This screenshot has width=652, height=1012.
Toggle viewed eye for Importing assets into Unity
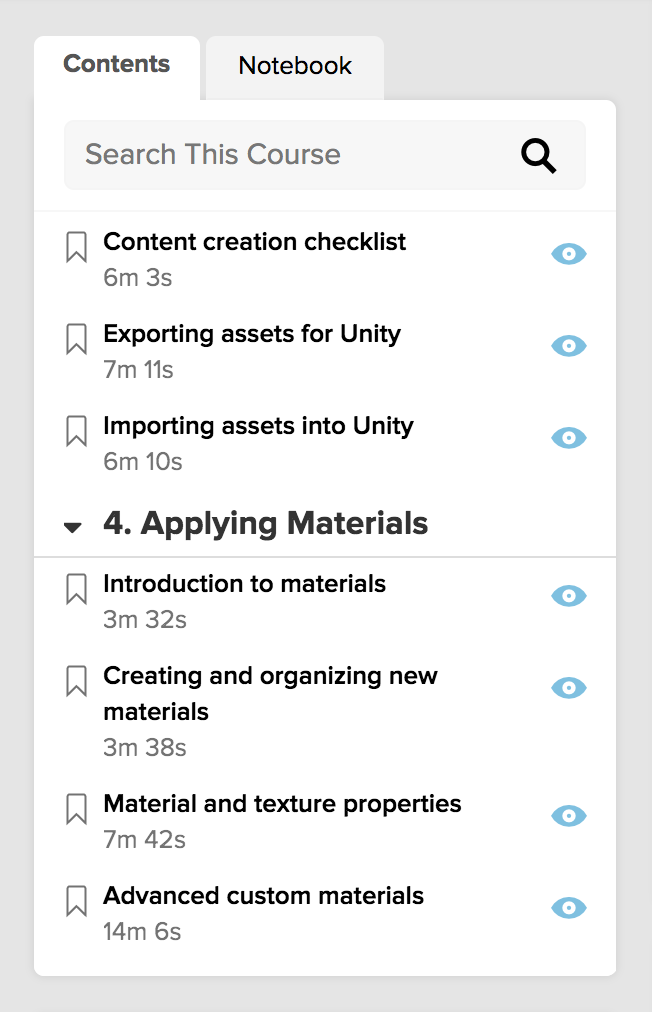[x=569, y=438]
